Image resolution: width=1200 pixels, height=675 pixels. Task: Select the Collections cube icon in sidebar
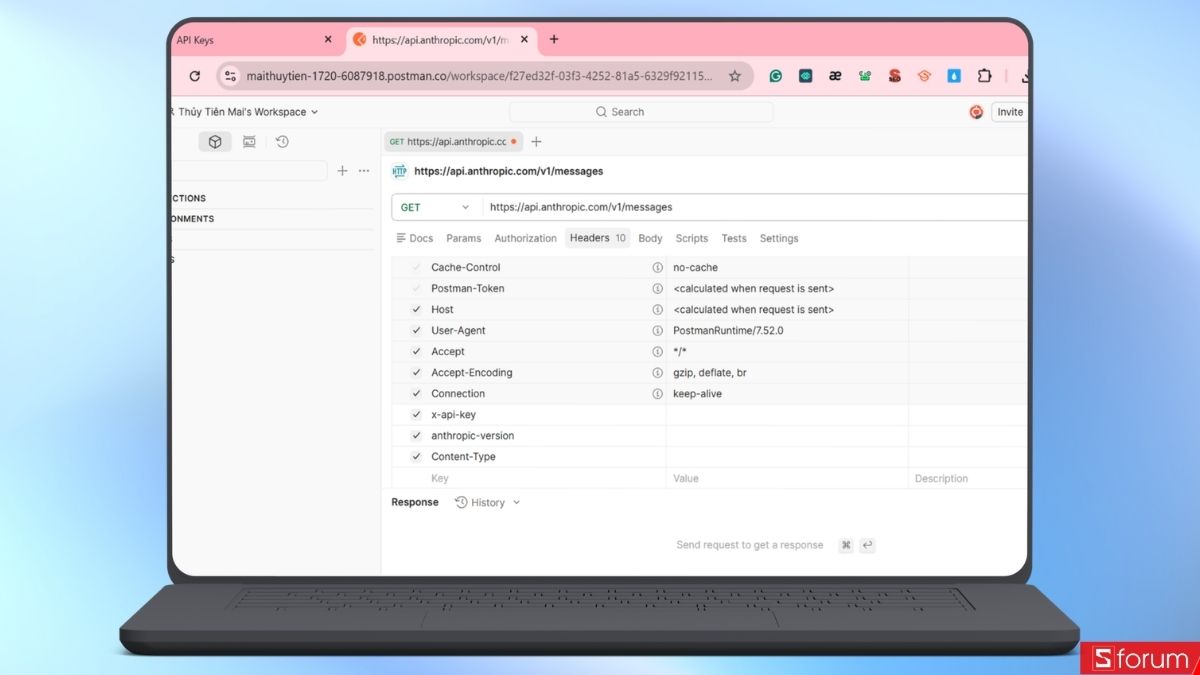[x=215, y=142]
